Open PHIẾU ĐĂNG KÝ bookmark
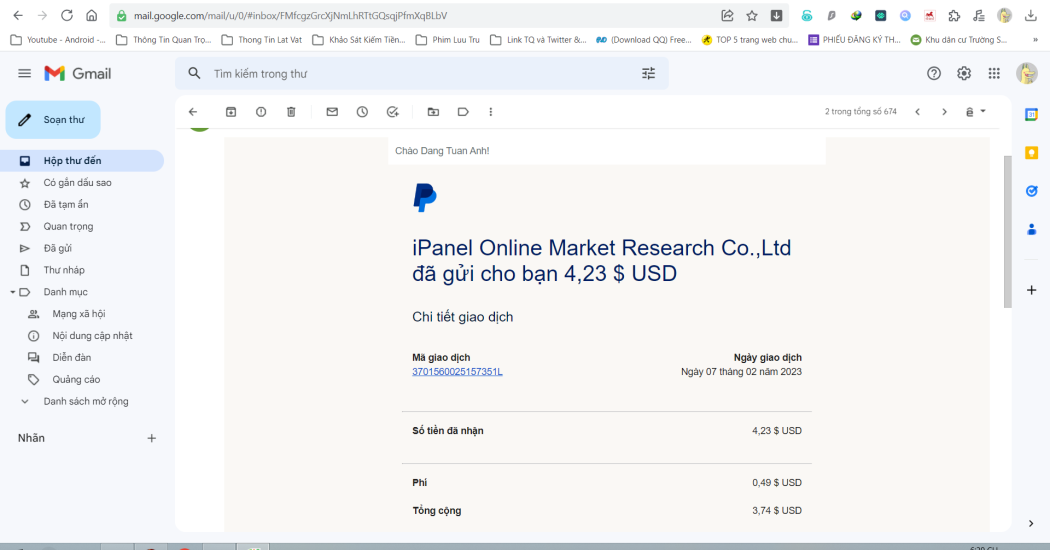Screen dimensions: 1050x550 coord(854,40)
